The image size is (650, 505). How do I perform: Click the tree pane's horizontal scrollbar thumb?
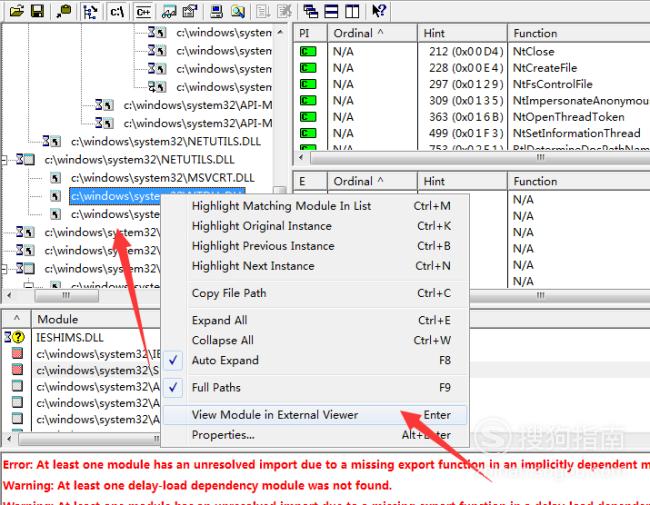click(67, 296)
